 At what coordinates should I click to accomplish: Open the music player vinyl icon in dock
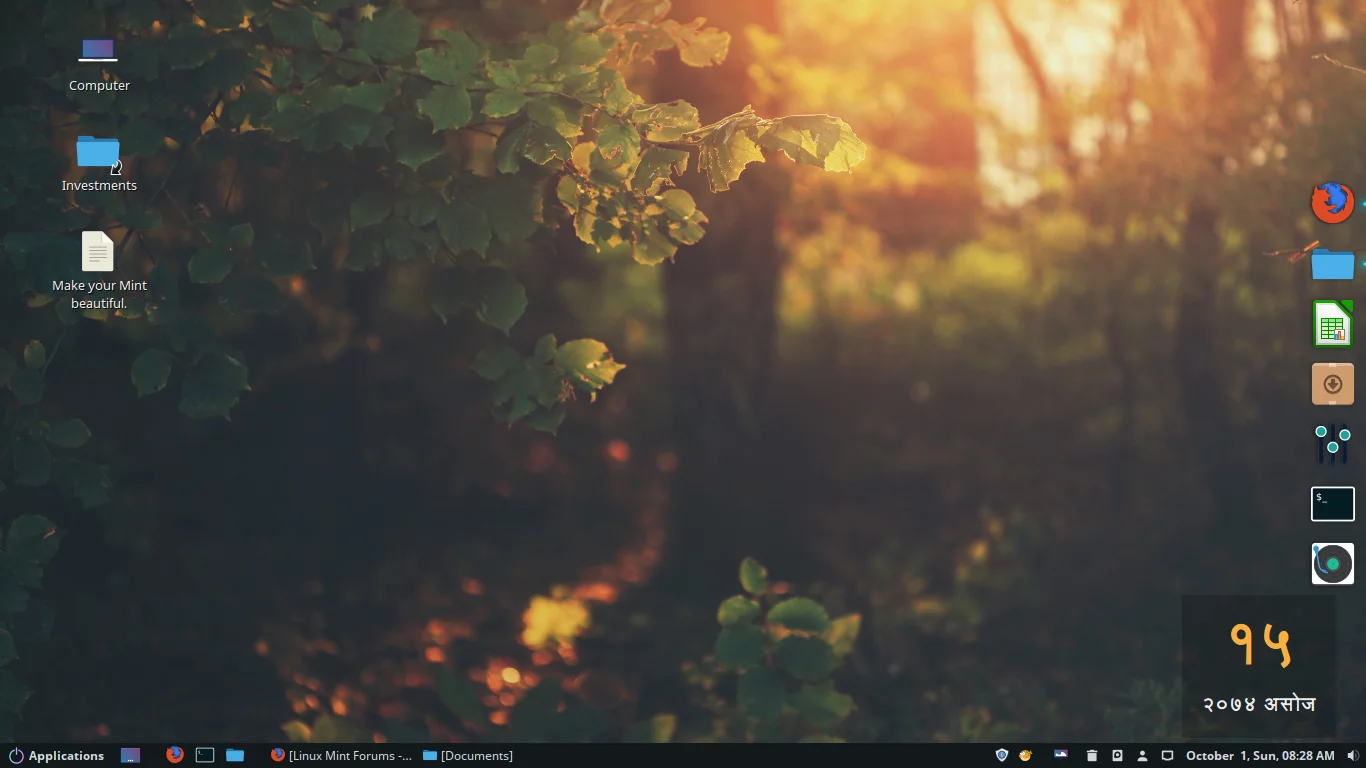1332,564
